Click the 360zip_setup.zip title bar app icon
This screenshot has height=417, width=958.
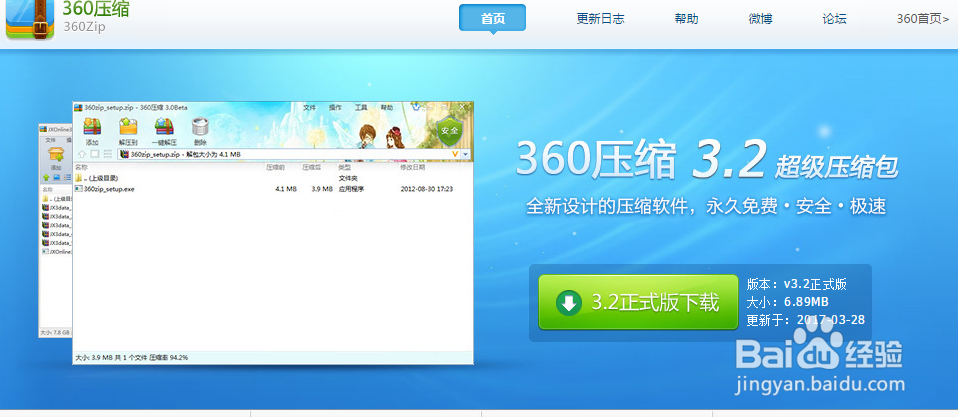[78, 107]
